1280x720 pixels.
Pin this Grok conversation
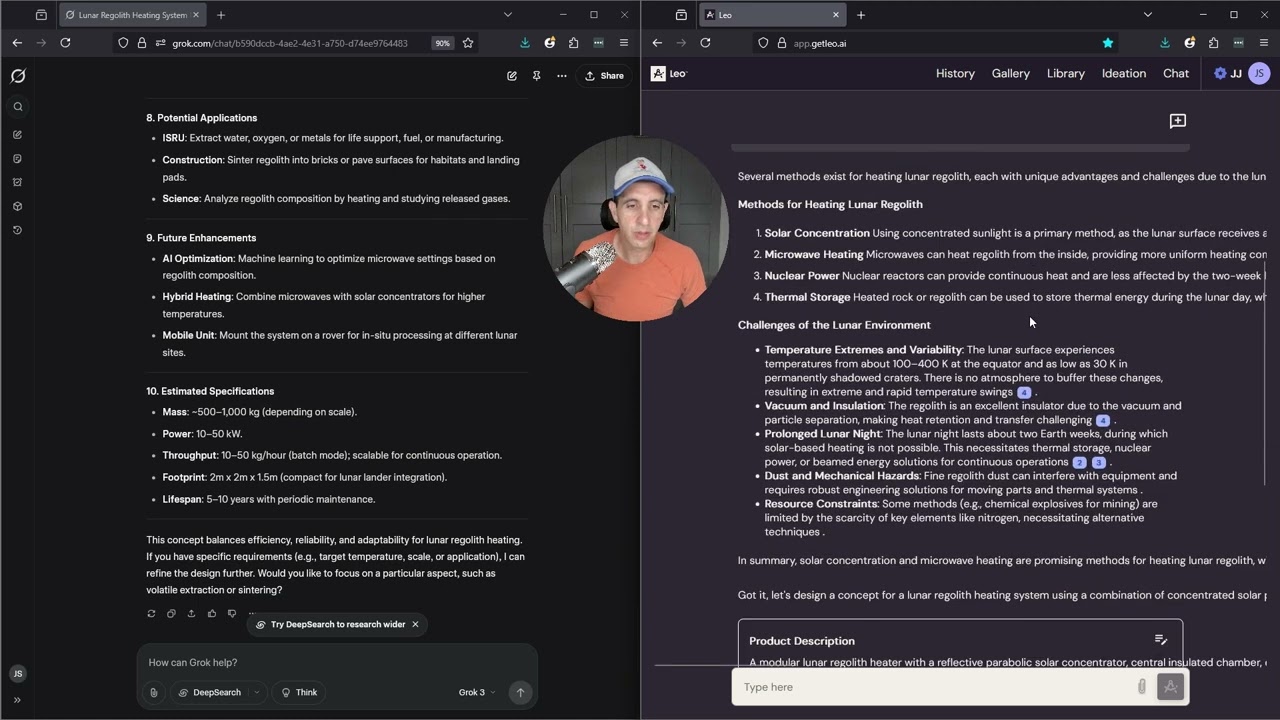(536, 76)
